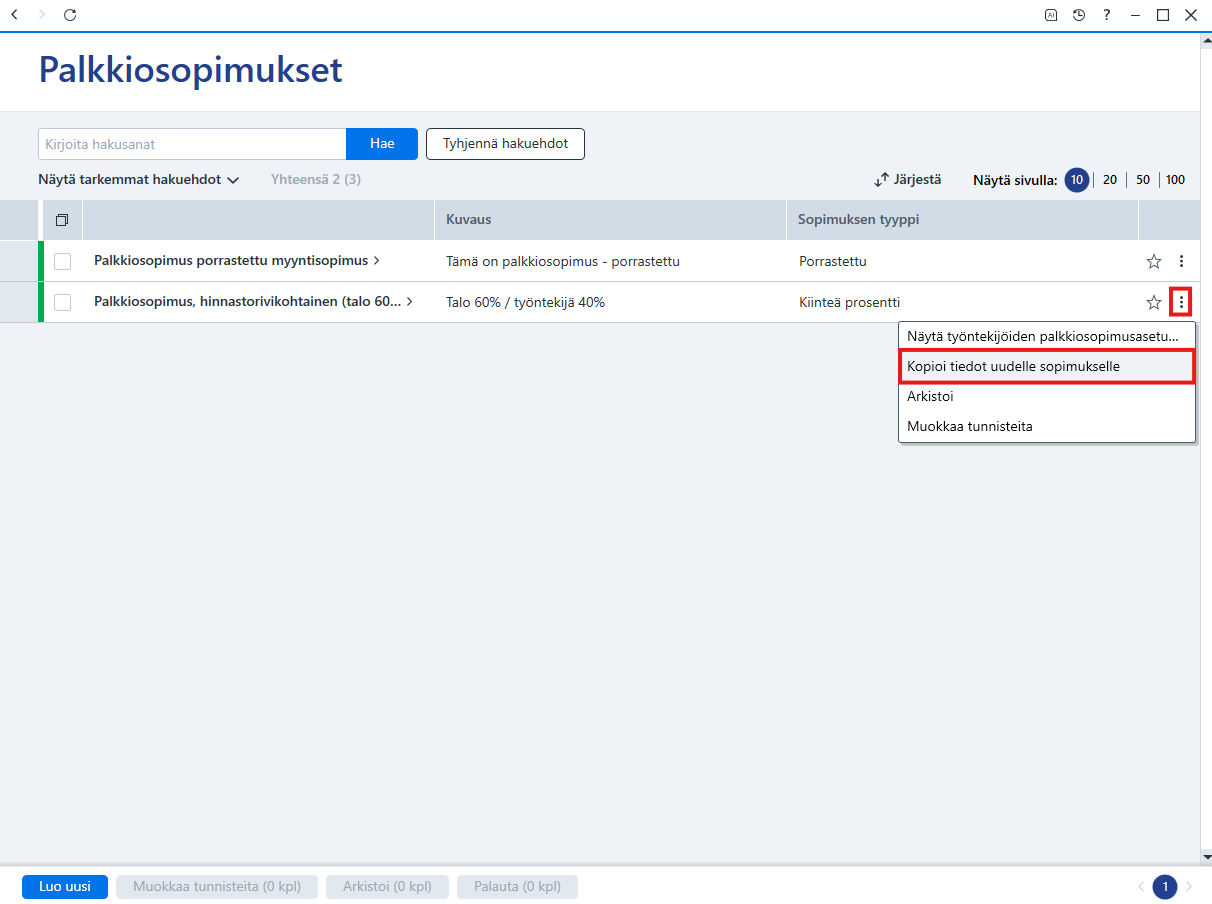
Task: Show 50 items per page
Action: coord(1143,180)
